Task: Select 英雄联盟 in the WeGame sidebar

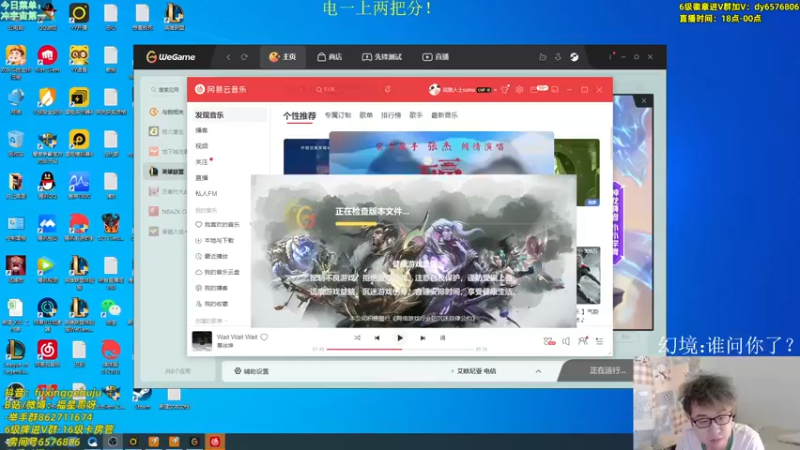Action: [166, 171]
